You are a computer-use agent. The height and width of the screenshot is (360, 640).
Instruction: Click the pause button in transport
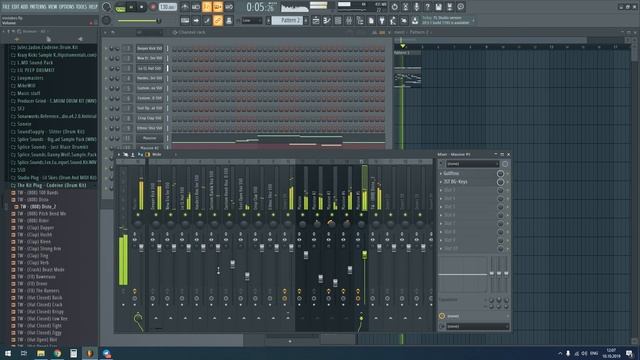tap(131, 7)
